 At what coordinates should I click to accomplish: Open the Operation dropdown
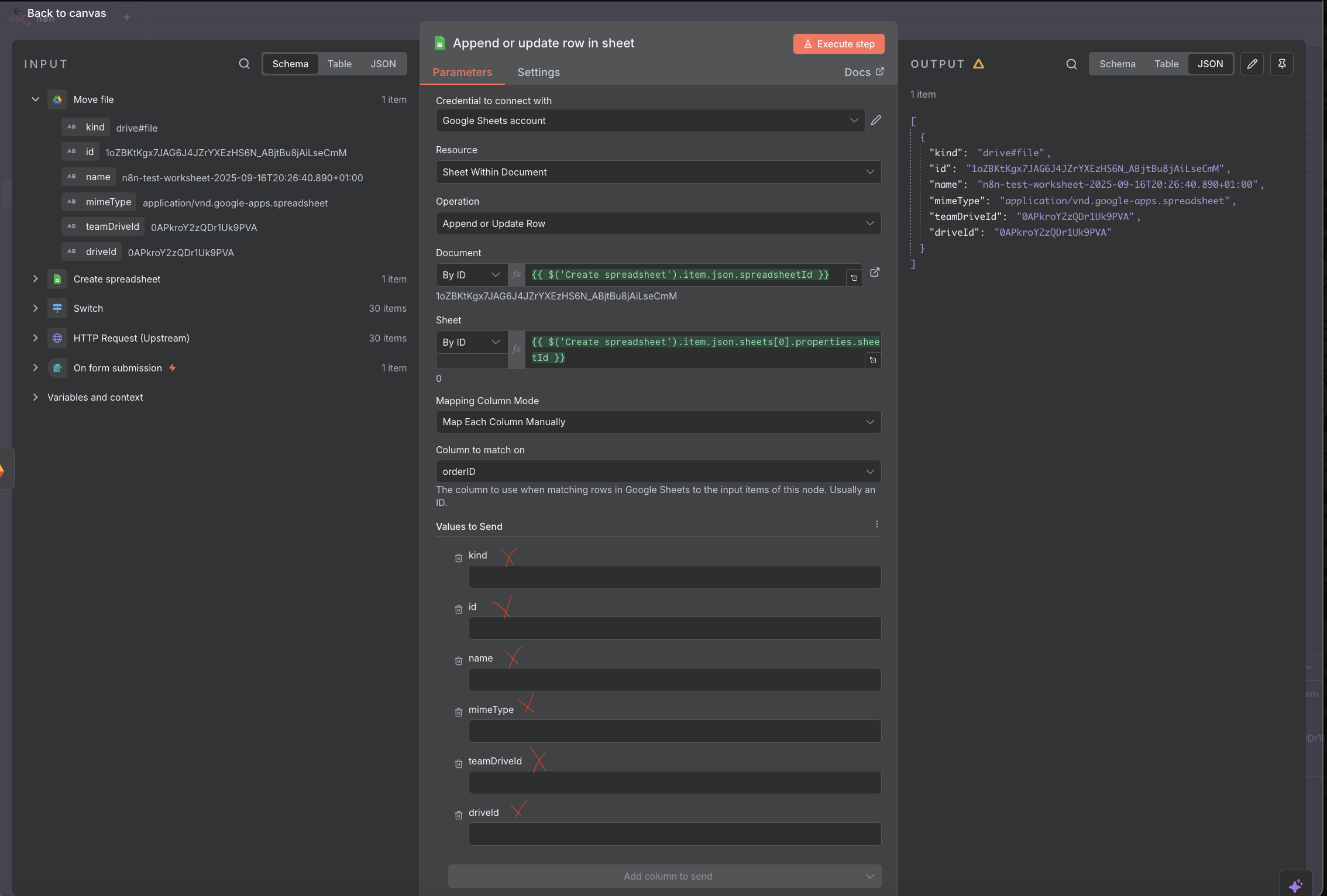658,223
